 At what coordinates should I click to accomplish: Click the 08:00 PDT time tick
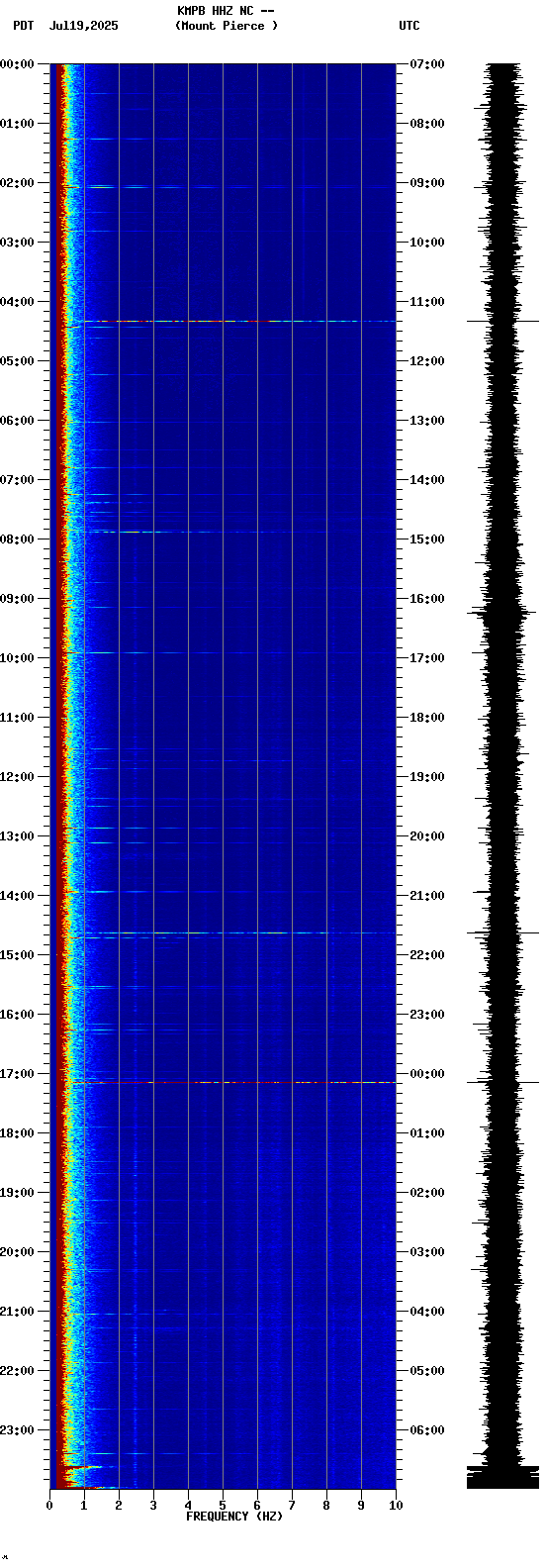pyautogui.click(x=17, y=539)
